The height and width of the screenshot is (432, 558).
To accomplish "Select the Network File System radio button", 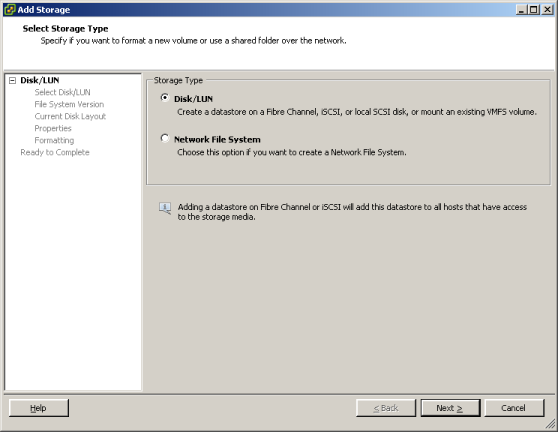I will click(165, 138).
